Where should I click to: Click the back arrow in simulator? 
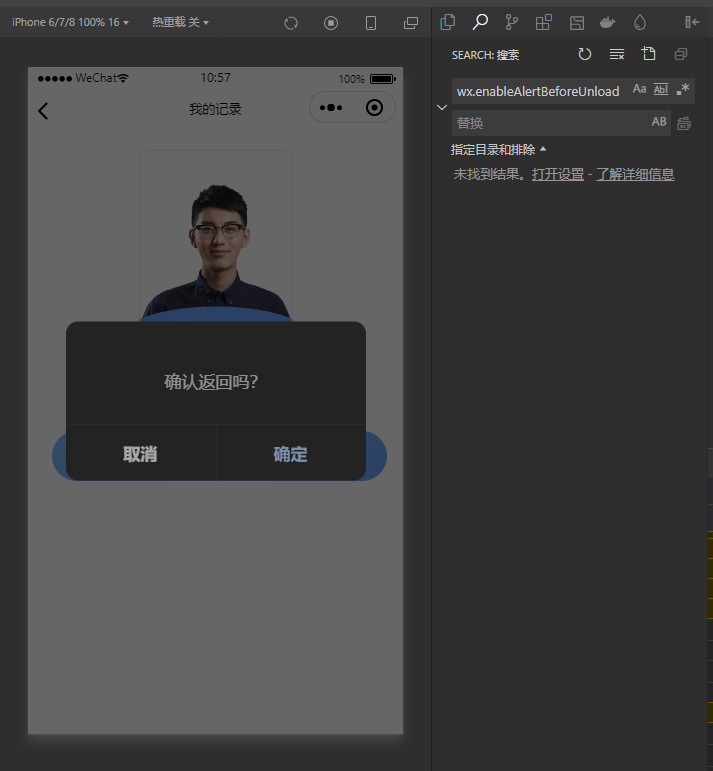coord(43,111)
